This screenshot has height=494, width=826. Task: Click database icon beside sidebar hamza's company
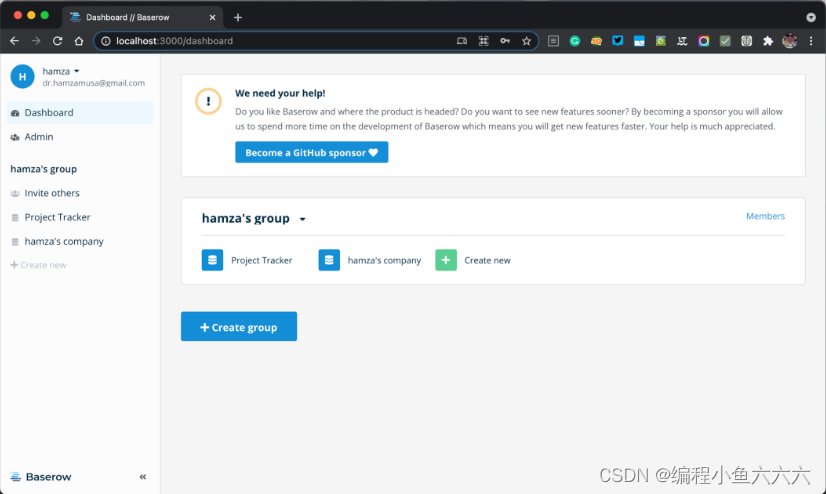point(15,242)
